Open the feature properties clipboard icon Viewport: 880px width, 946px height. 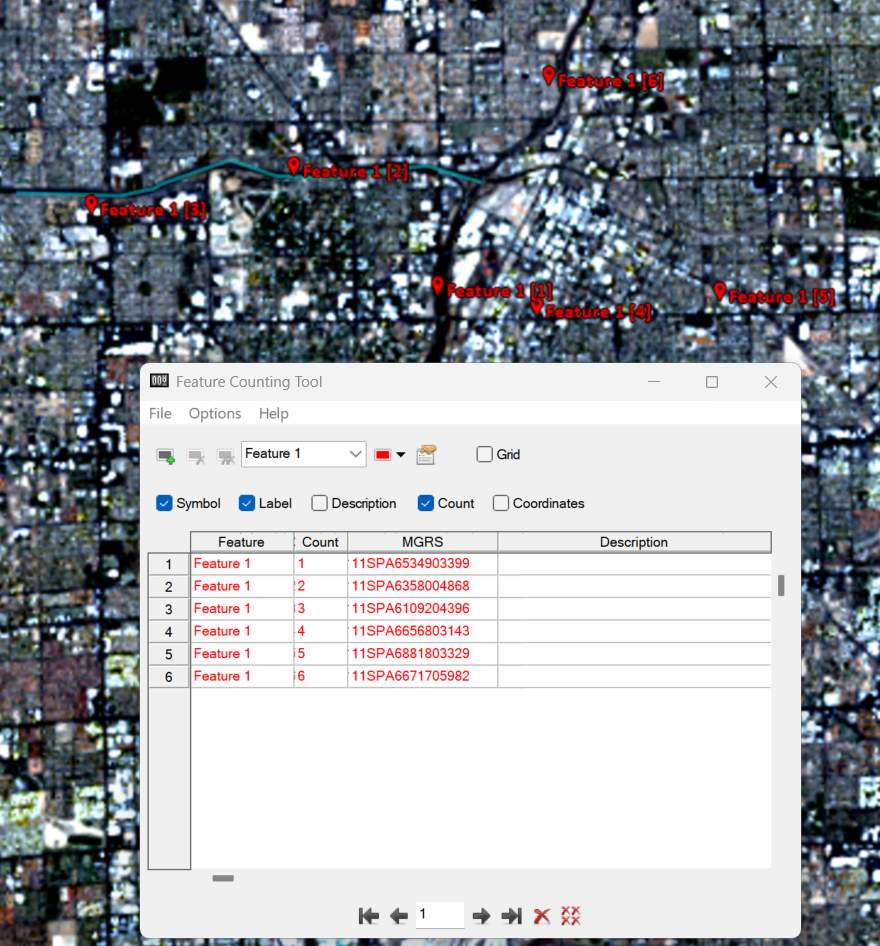point(426,455)
